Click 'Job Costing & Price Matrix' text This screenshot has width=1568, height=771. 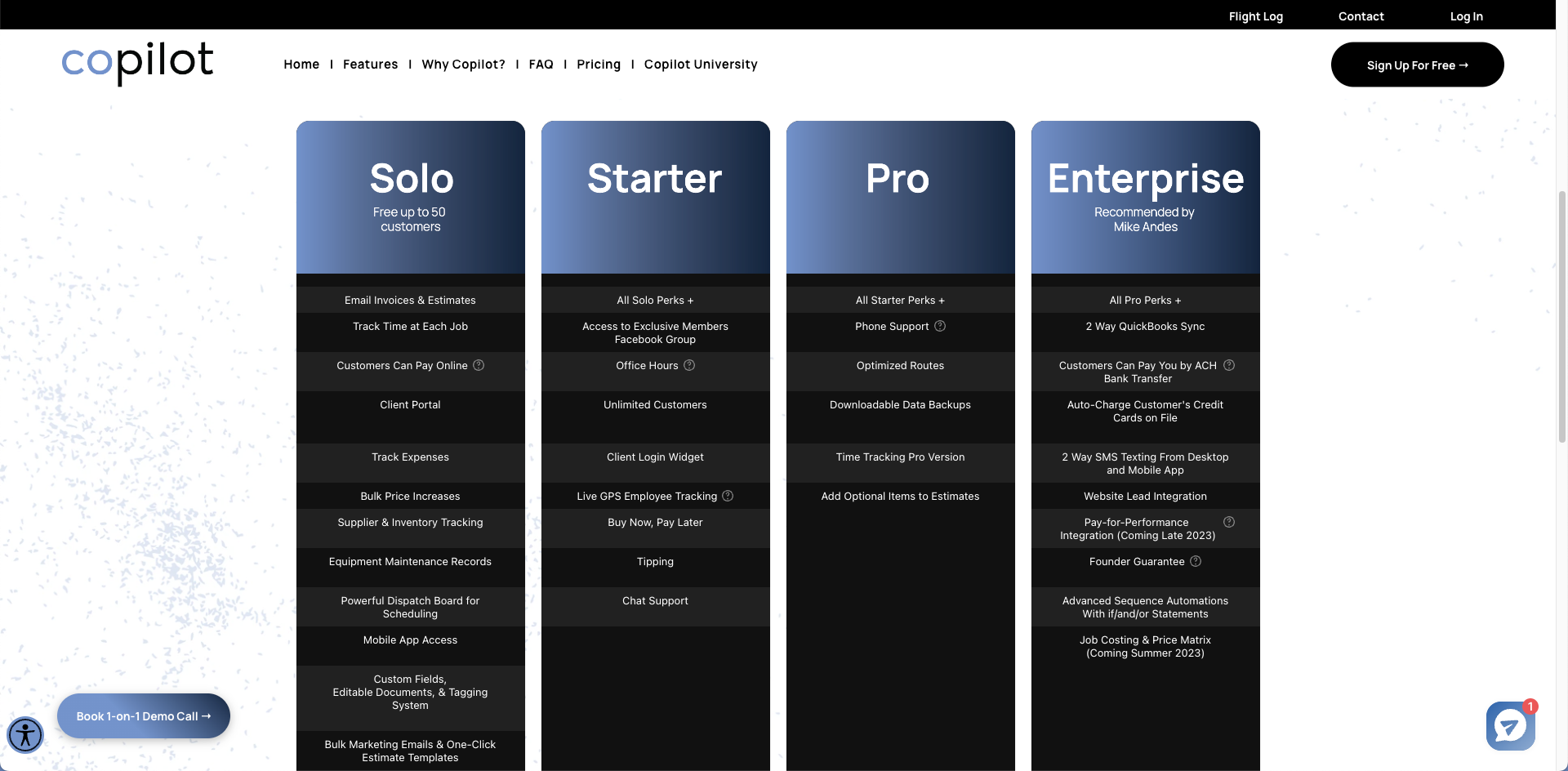pyautogui.click(x=1145, y=646)
